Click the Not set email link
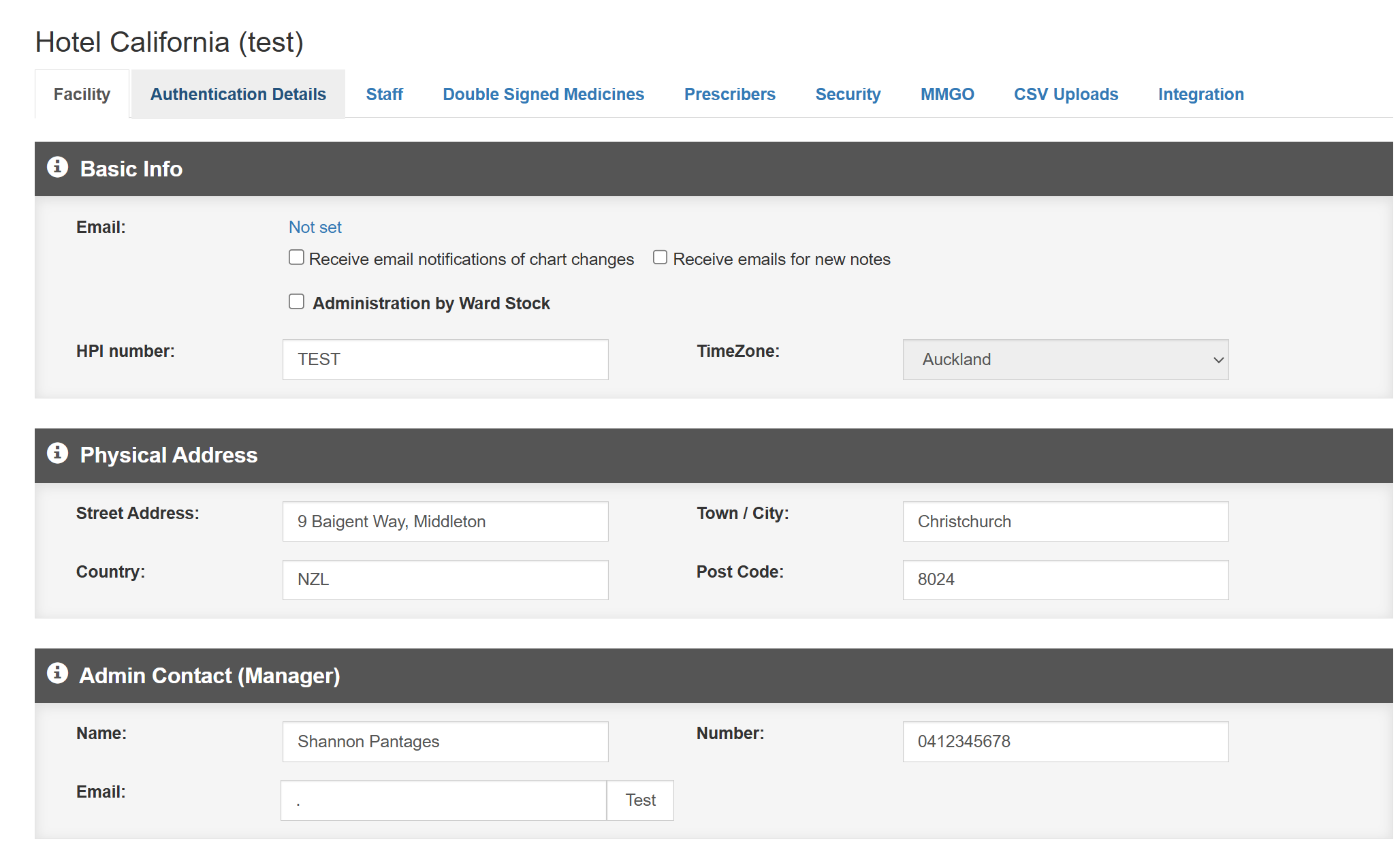Image resolution: width=1400 pixels, height=846 pixels. click(315, 227)
